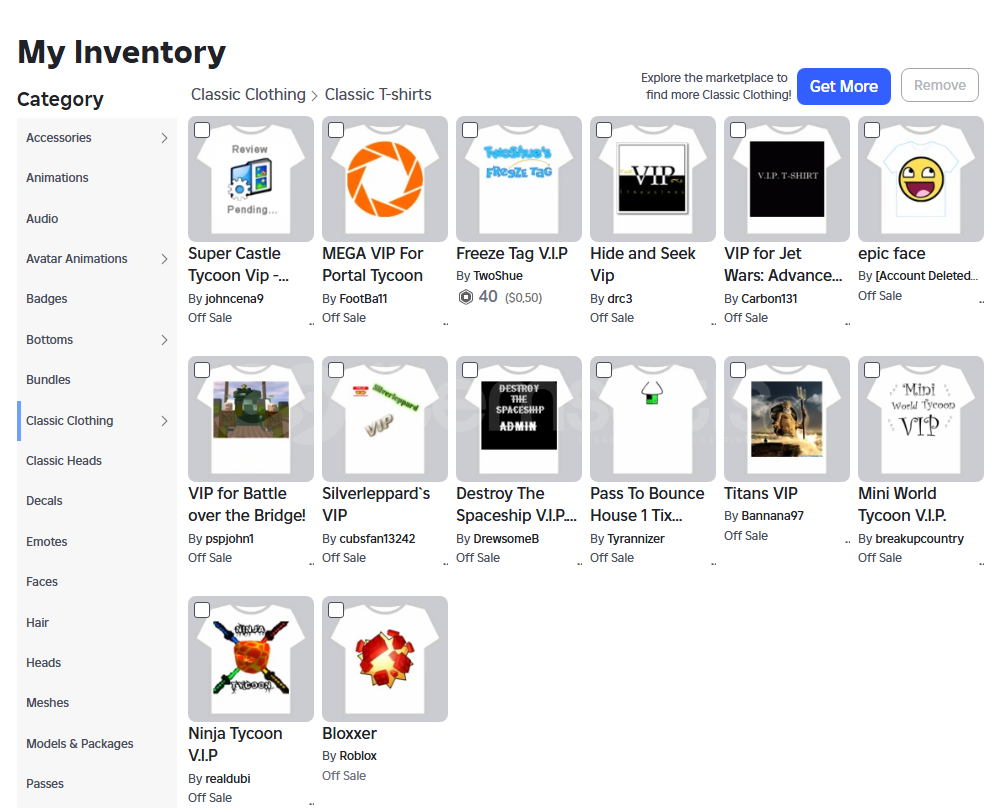The height and width of the screenshot is (808, 1007).
Task: Open the Mini World Tycoon V.I.P. thumbnail
Action: click(x=921, y=419)
